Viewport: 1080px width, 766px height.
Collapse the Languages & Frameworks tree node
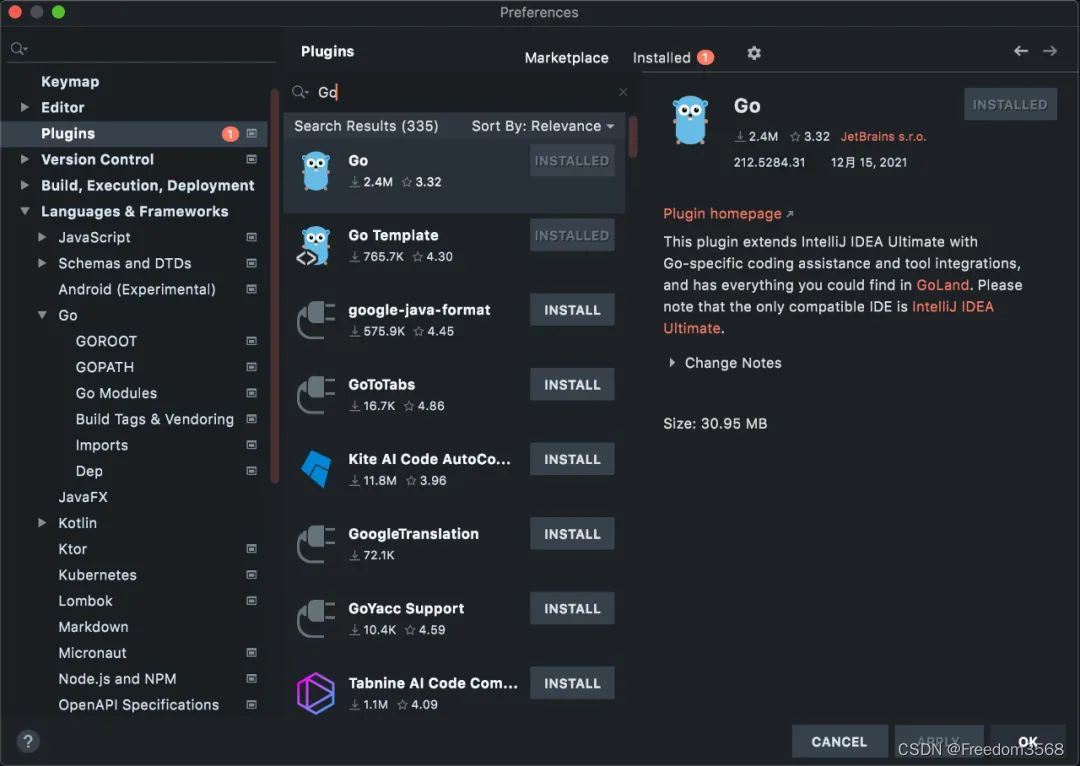[x=25, y=211]
